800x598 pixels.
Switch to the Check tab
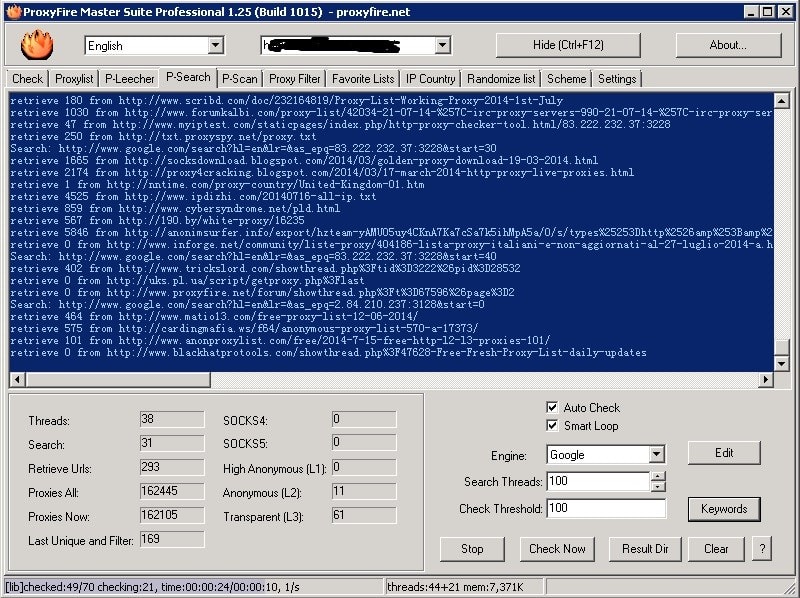pos(28,79)
